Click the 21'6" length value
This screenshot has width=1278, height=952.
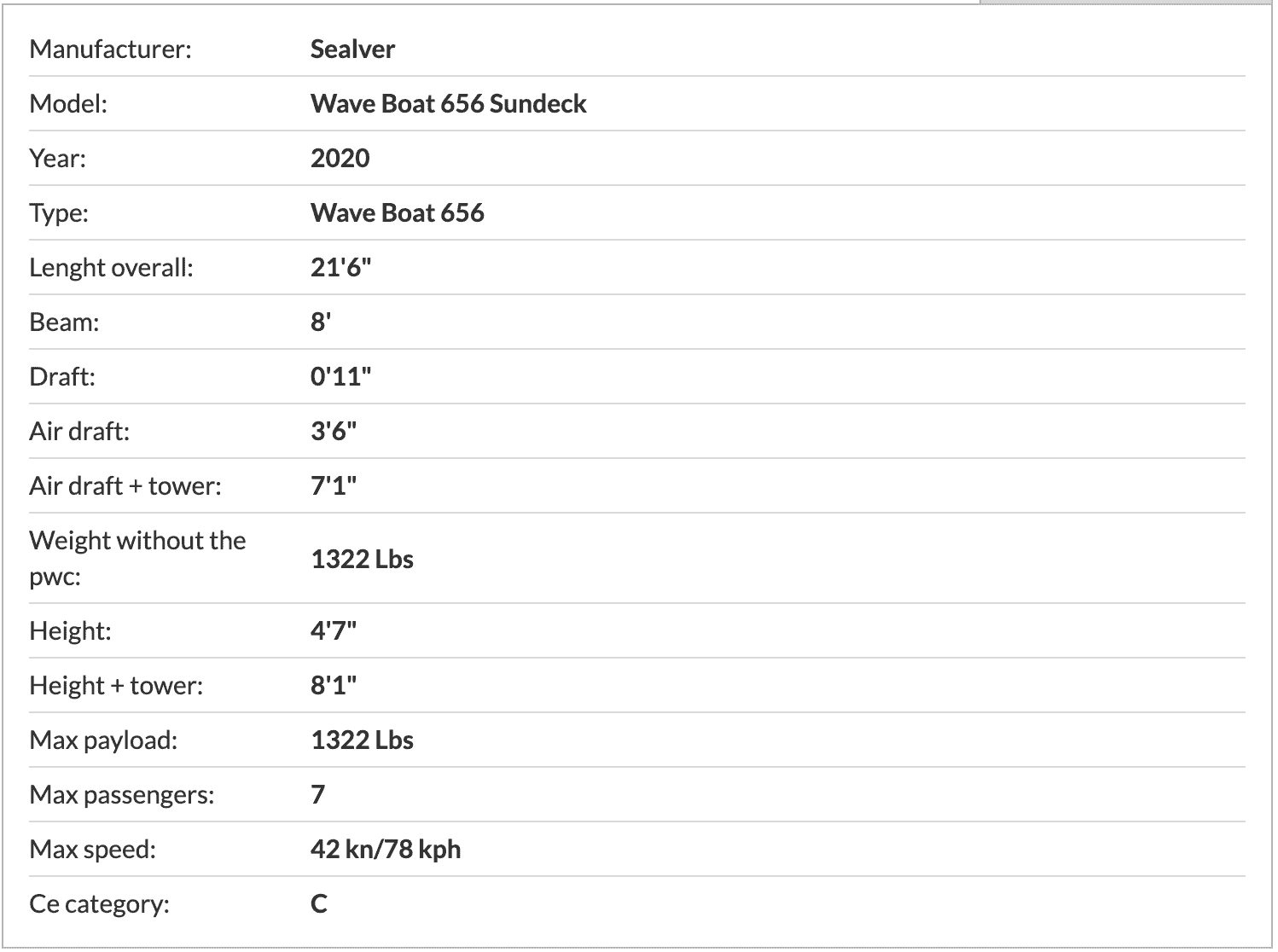[x=340, y=267]
